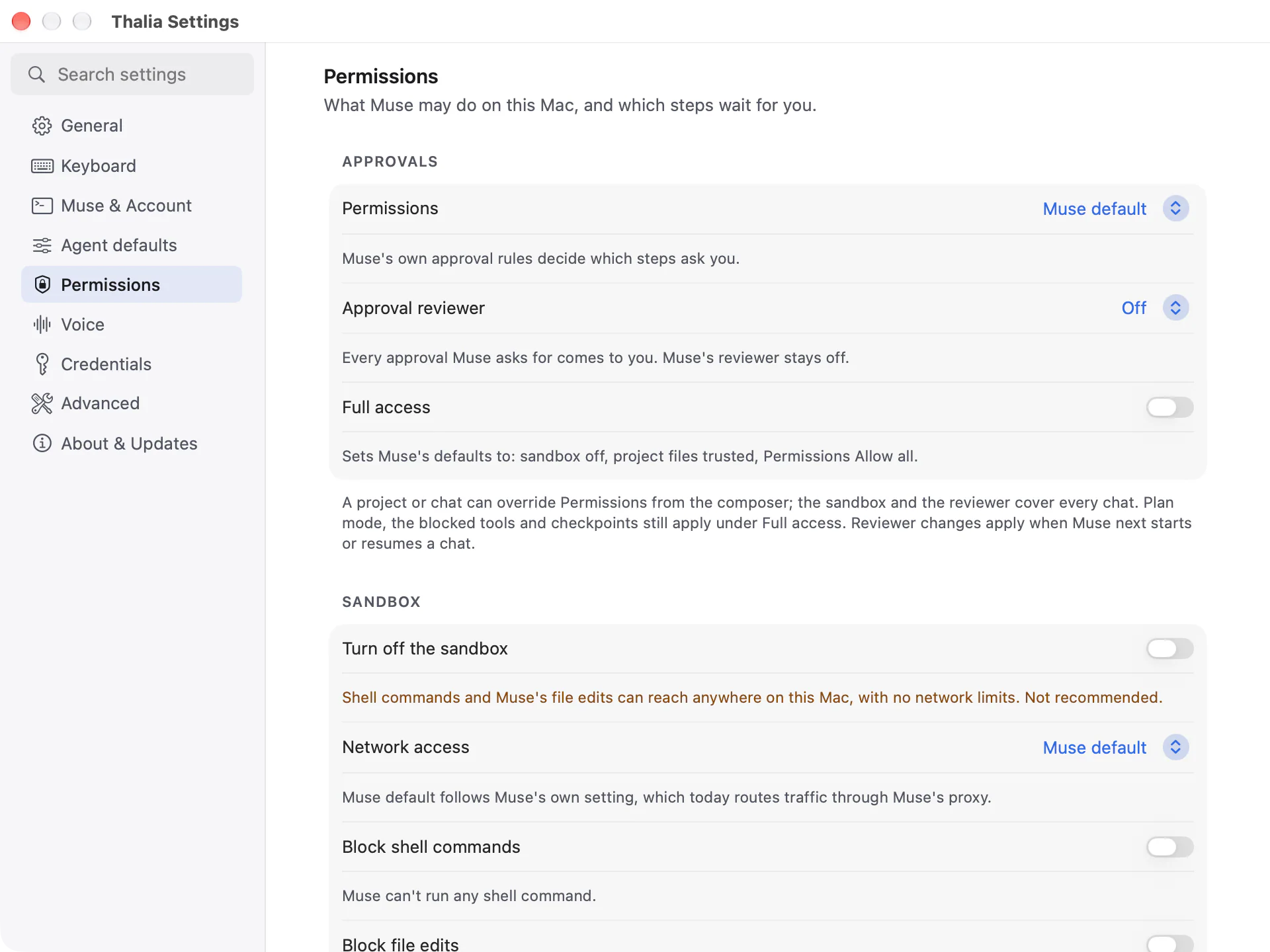Select the Muse & Account label

(x=126, y=206)
